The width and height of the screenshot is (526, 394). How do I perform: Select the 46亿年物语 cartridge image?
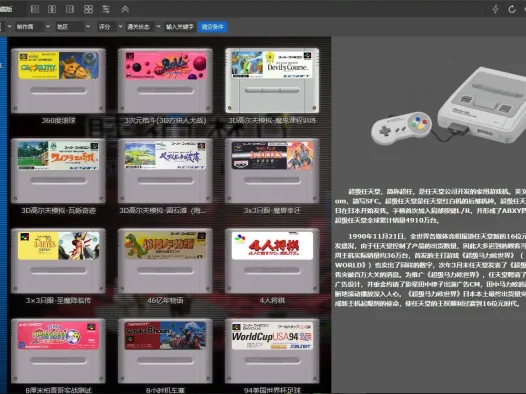tap(165, 261)
